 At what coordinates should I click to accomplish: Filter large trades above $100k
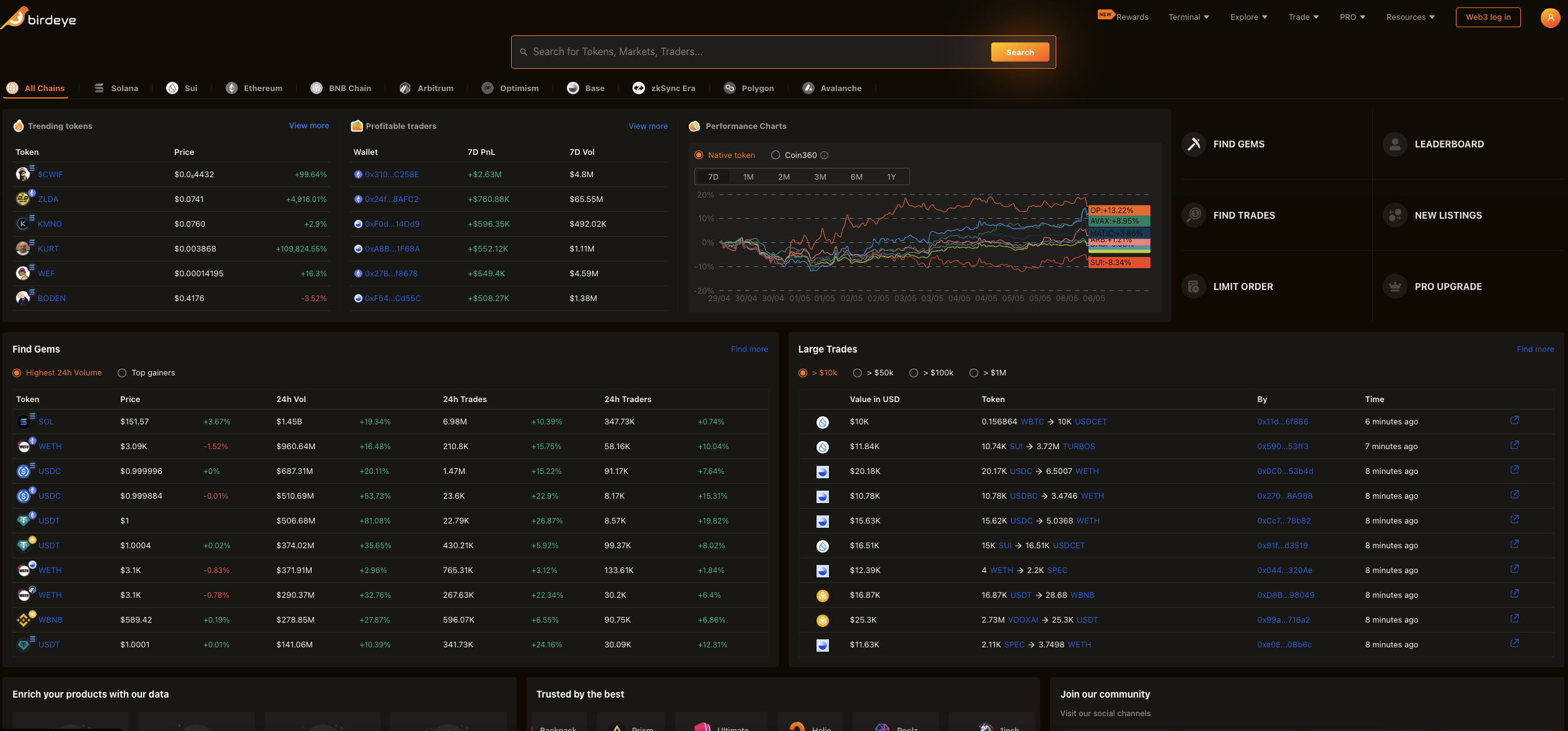click(914, 373)
